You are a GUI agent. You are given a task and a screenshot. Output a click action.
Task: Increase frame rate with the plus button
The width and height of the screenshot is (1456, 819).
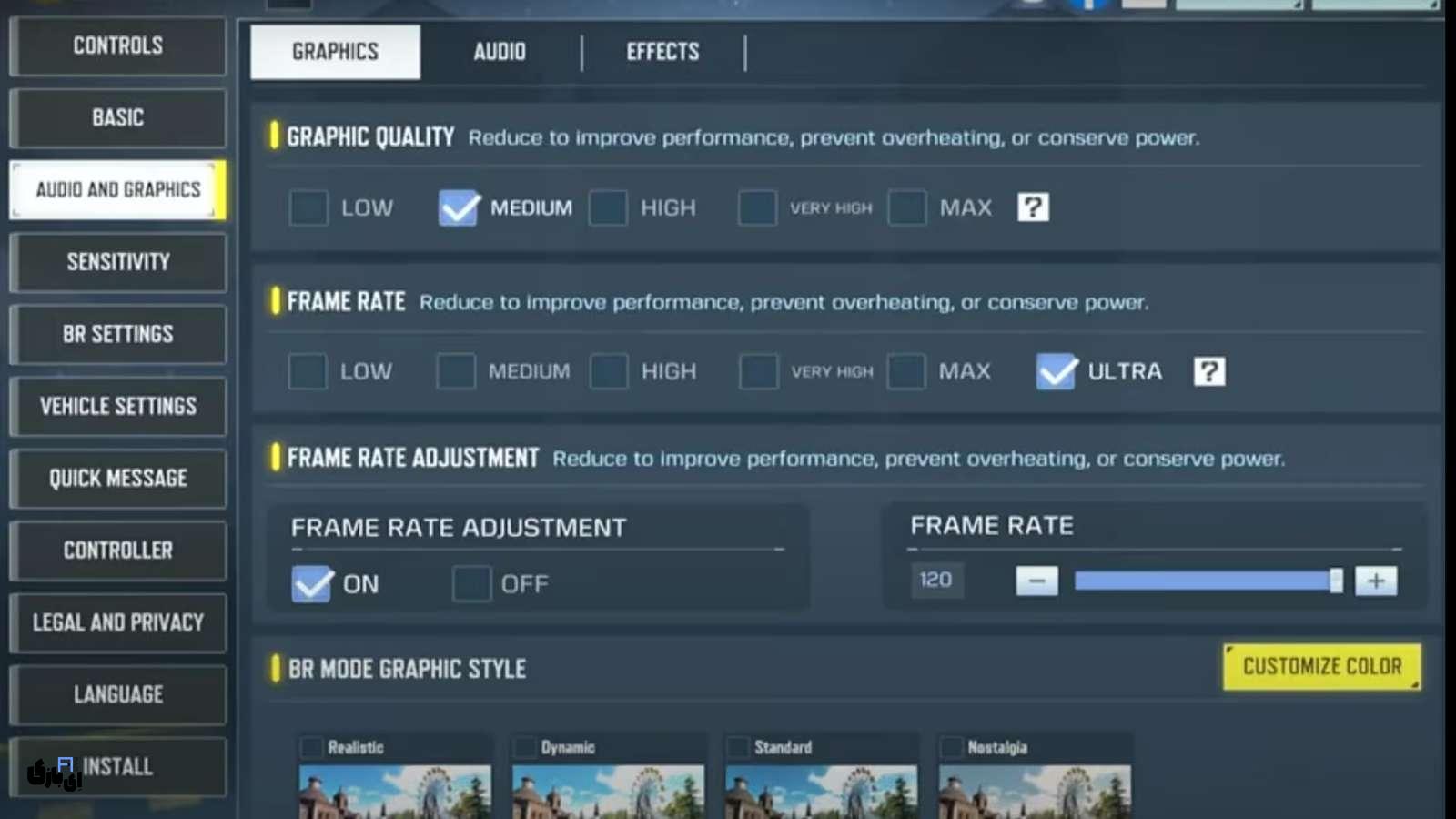click(1375, 581)
